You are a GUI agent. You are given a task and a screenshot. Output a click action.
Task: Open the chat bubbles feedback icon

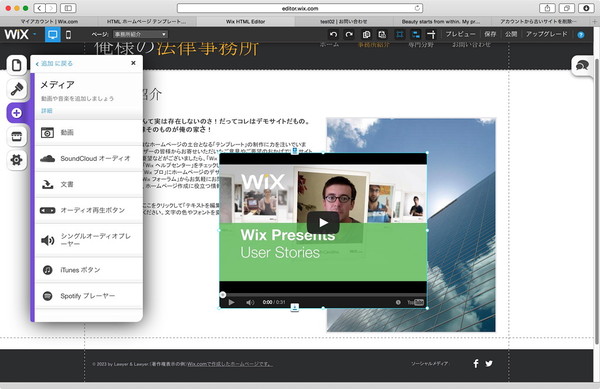pyautogui.click(x=582, y=65)
